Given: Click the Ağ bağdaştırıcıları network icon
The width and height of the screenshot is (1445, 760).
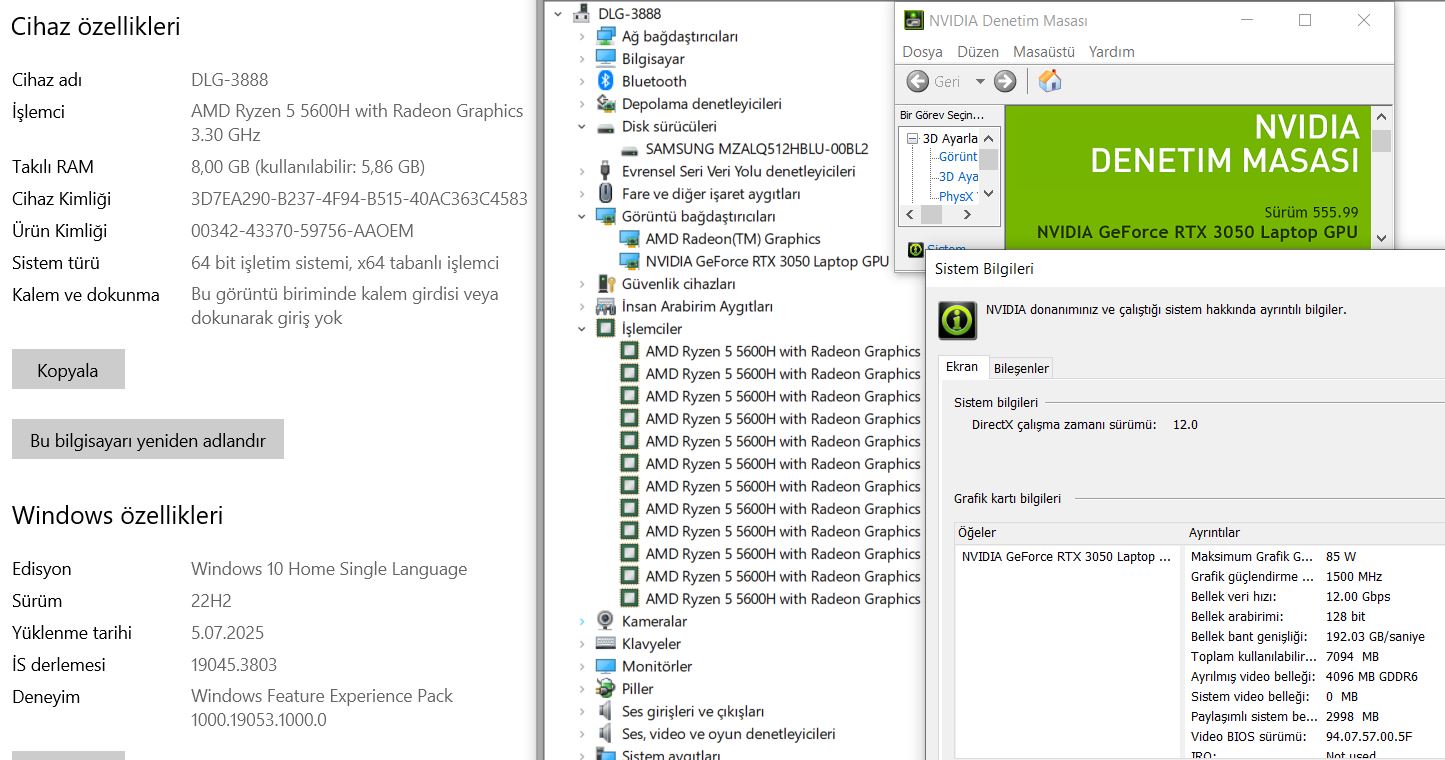Looking at the screenshot, I should [x=605, y=36].
